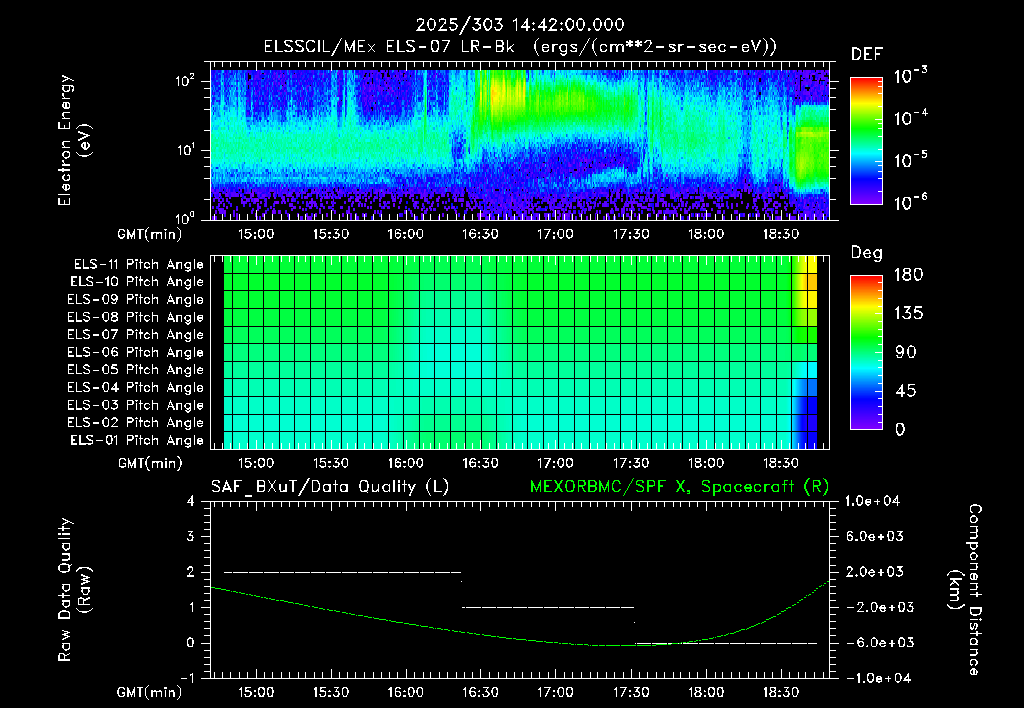Select the ELS-11 Pitch Angle row label
Image resolution: width=1024 pixels, height=708 pixels.
(138, 265)
